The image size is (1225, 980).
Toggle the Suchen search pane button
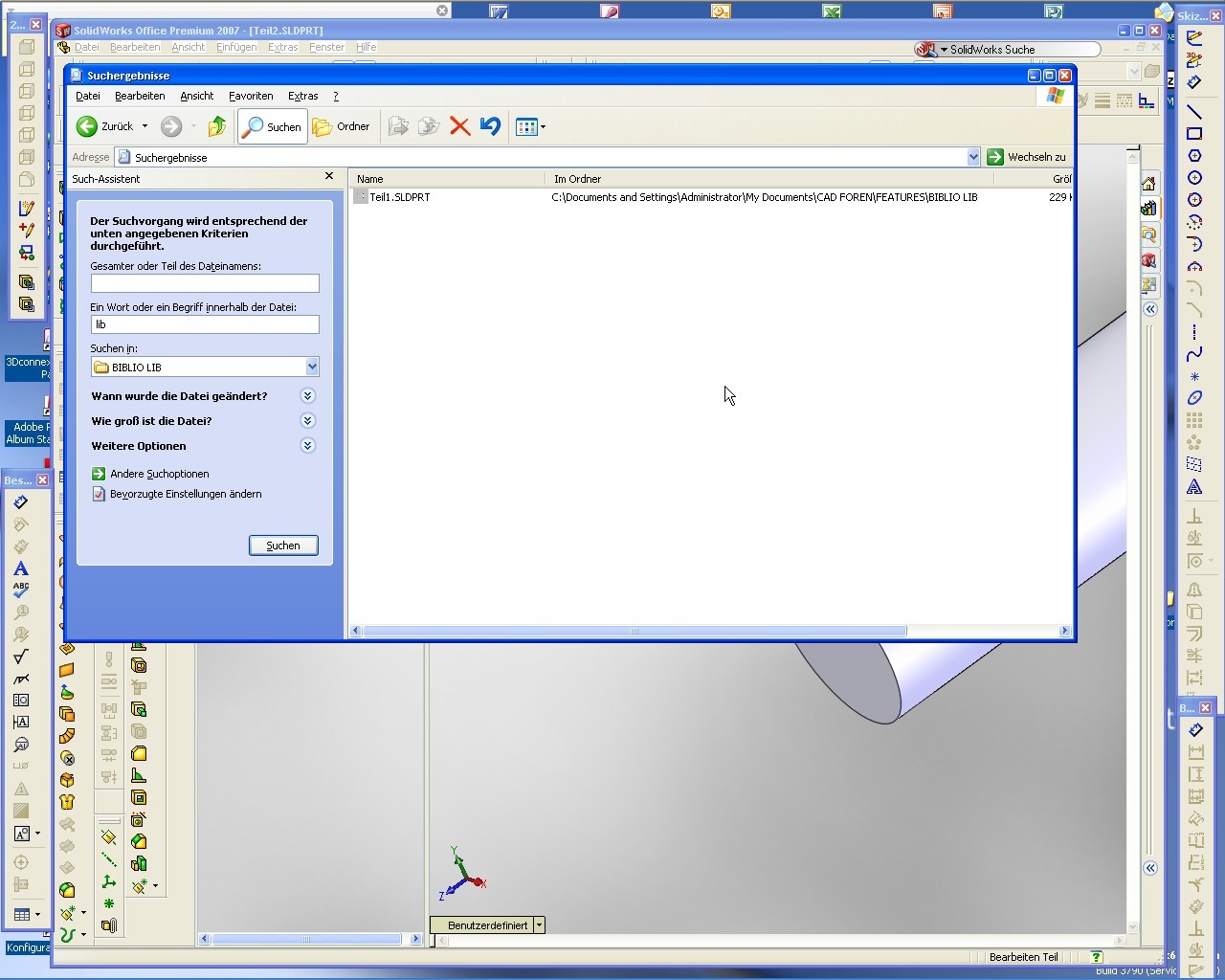click(273, 126)
